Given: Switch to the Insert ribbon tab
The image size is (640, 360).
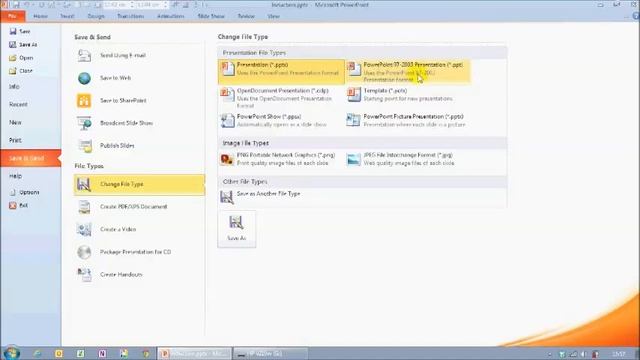Looking at the screenshot, I should (x=67, y=16).
